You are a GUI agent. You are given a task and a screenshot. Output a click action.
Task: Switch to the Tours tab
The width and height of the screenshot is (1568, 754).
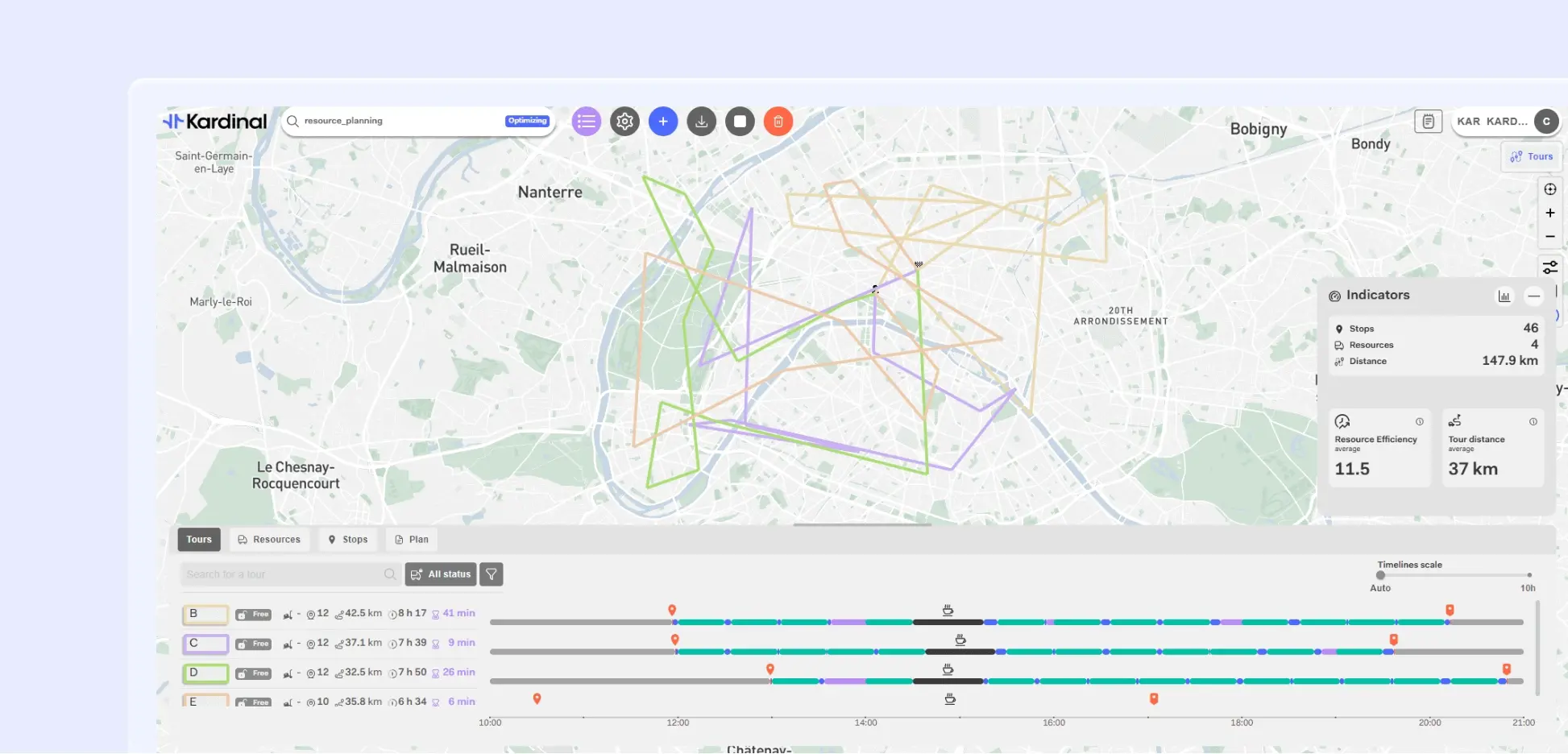pos(199,540)
